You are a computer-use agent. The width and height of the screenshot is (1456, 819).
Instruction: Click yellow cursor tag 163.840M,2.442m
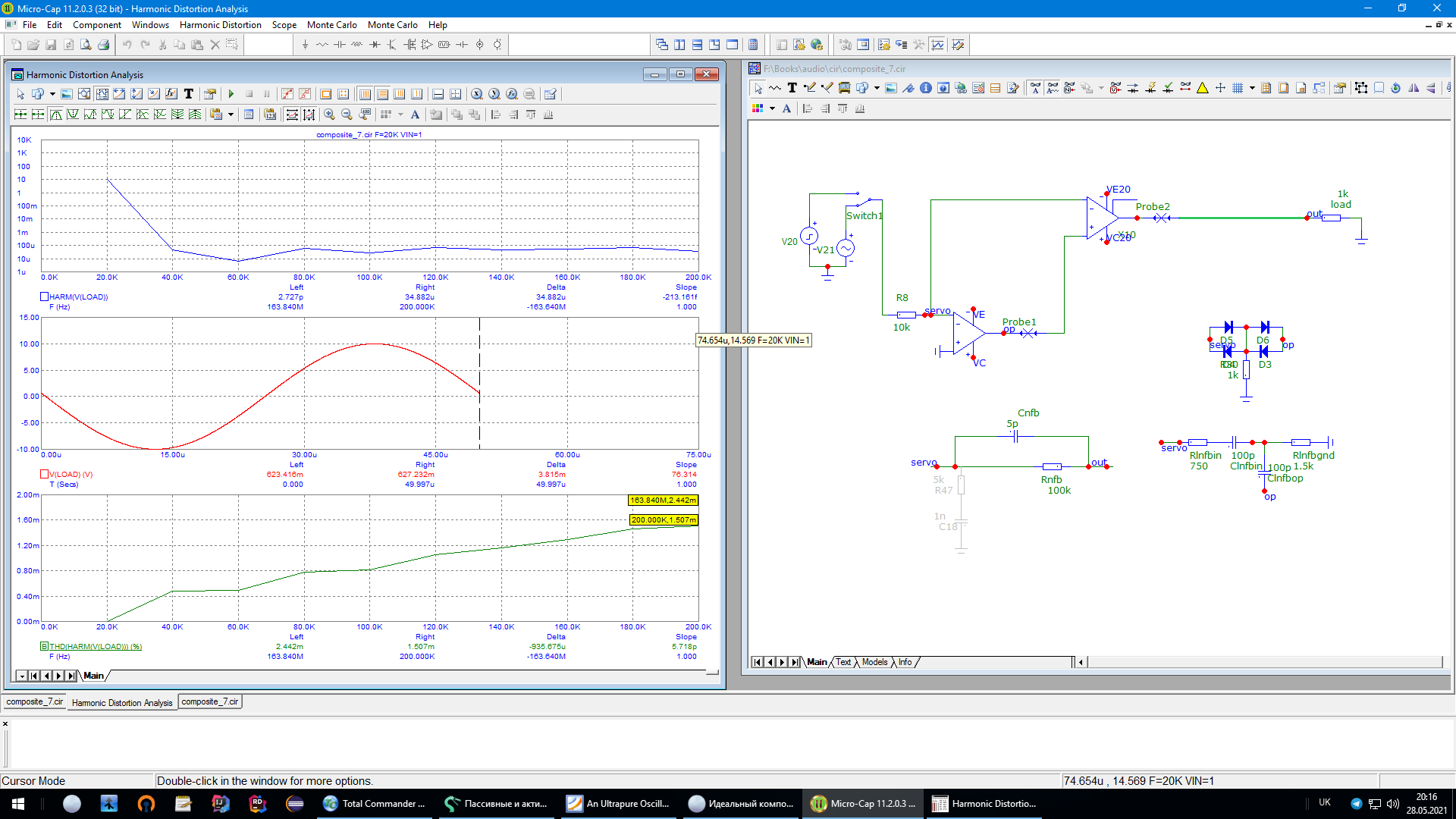click(663, 500)
